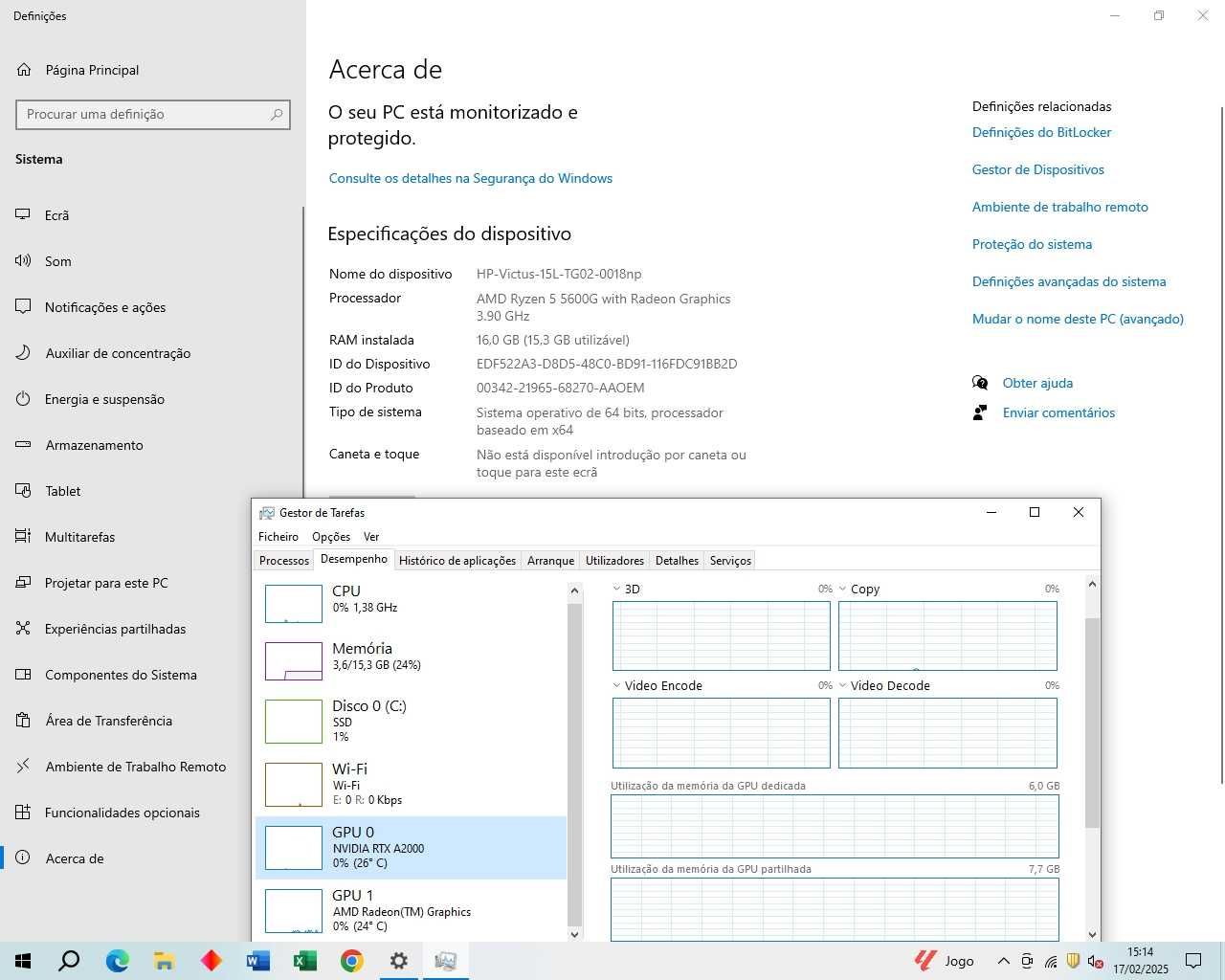Switch to Arranque tab
This screenshot has width=1225, height=980.
tap(551, 561)
